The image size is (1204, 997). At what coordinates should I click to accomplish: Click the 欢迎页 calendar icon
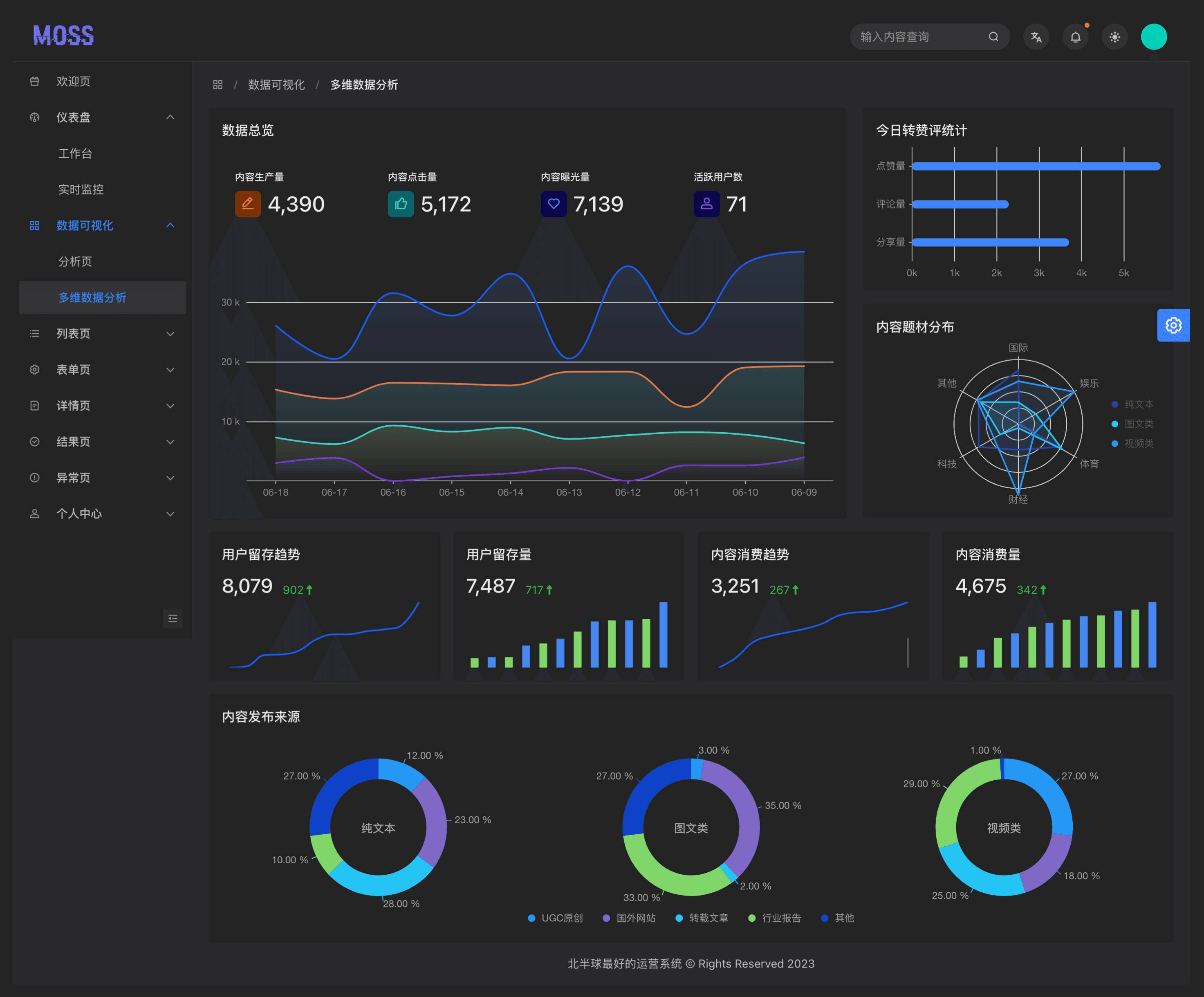click(34, 81)
